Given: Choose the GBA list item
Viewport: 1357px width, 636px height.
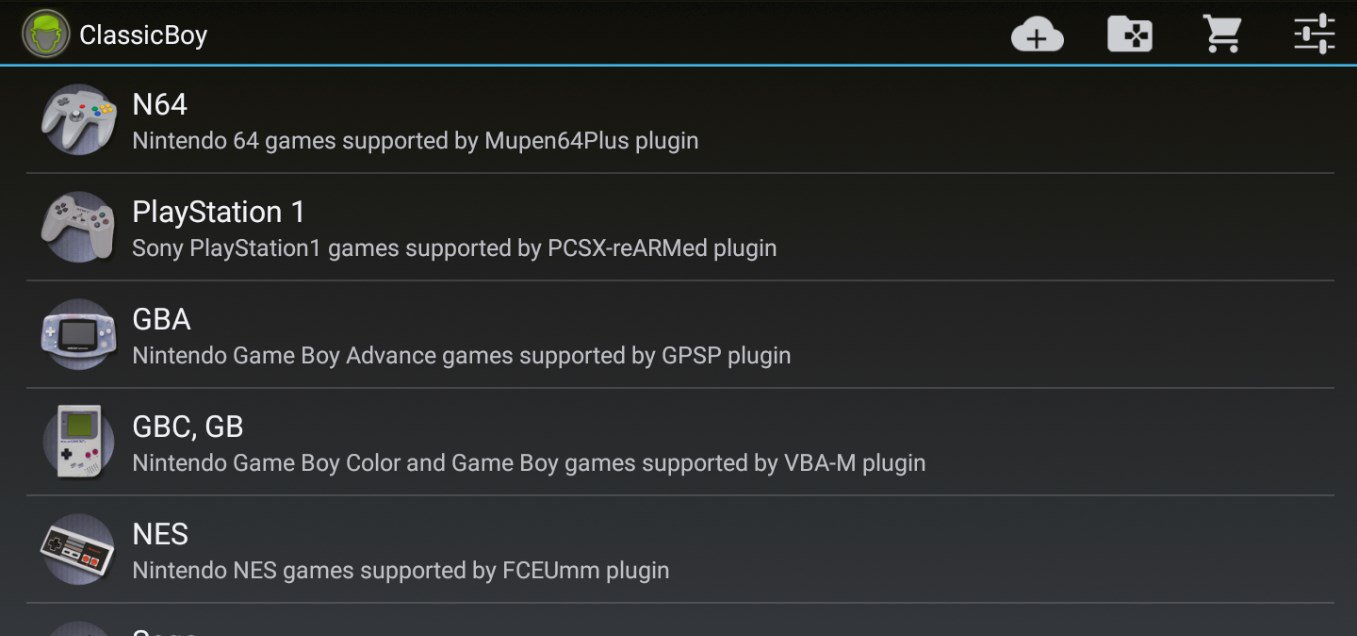Looking at the screenshot, I should pos(680,335).
